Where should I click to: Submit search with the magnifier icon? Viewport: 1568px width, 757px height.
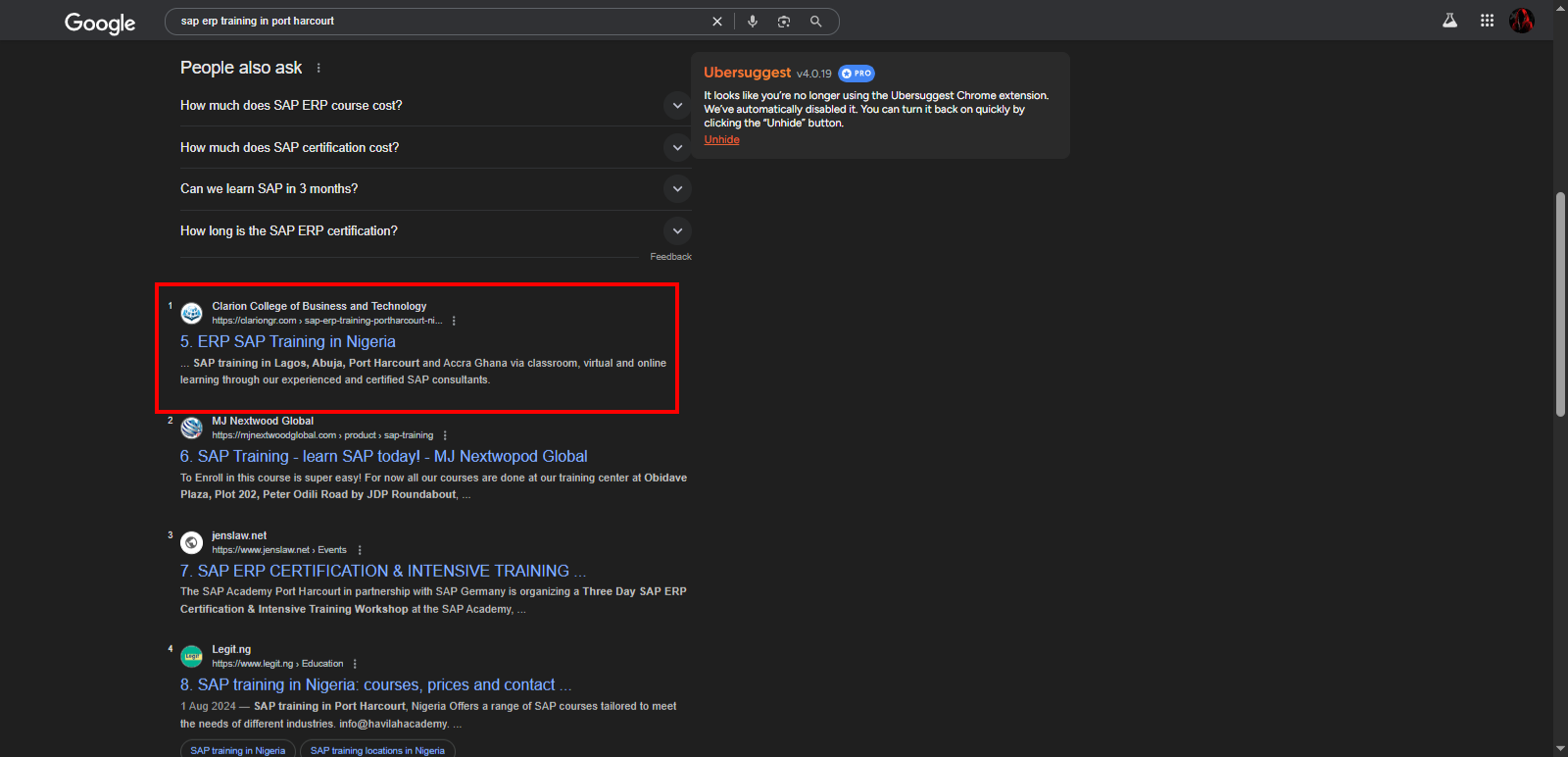[815, 22]
